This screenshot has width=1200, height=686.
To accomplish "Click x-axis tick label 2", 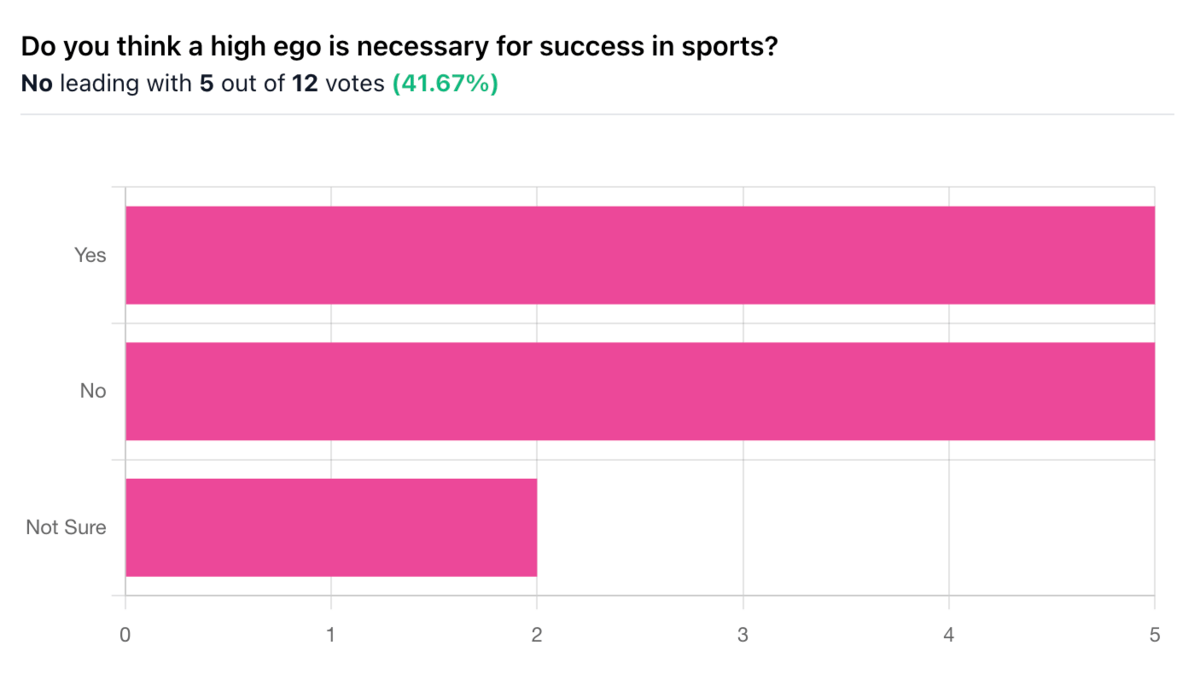I will coord(537,634).
